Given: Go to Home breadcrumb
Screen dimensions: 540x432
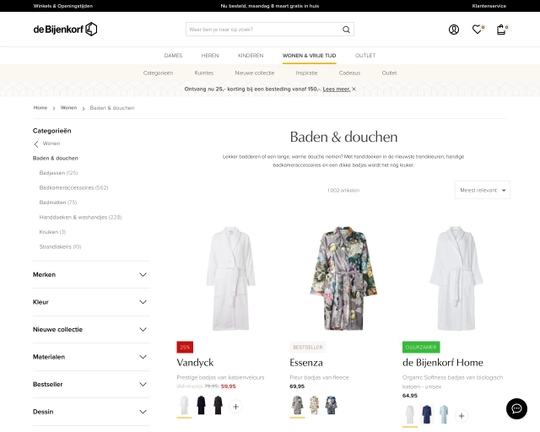Looking at the screenshot, I should (40, 108).
